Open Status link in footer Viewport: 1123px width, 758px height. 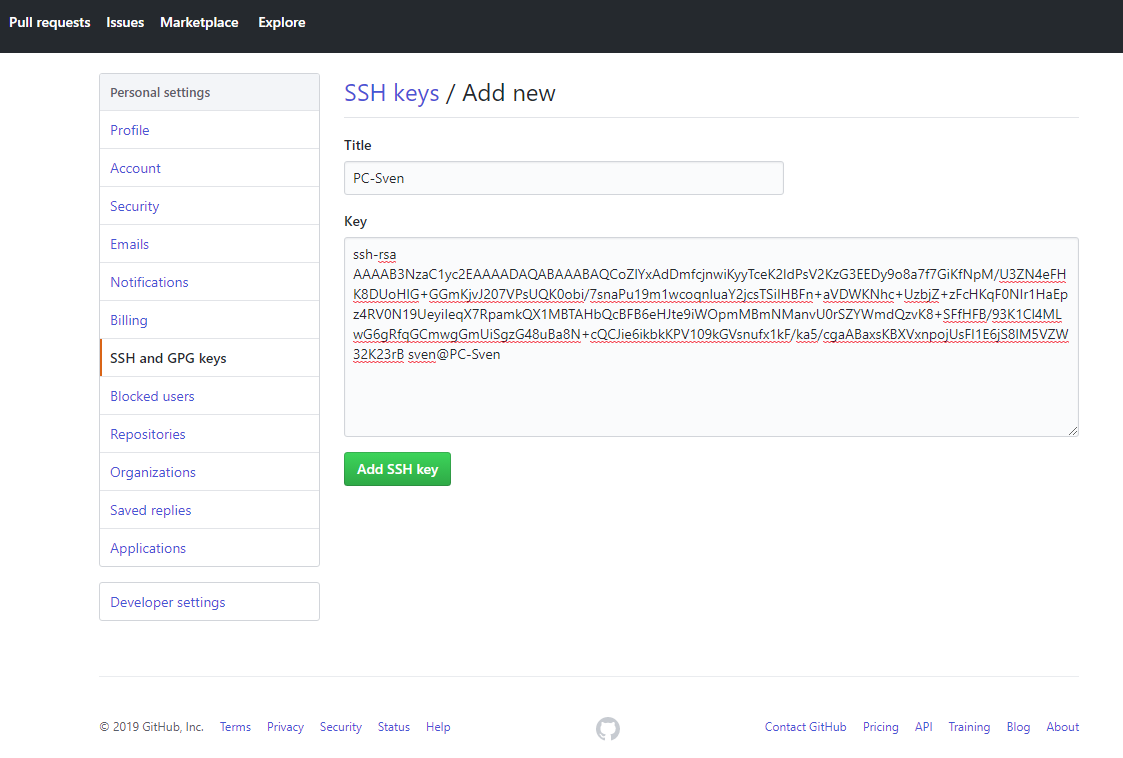tap(393, 726)
